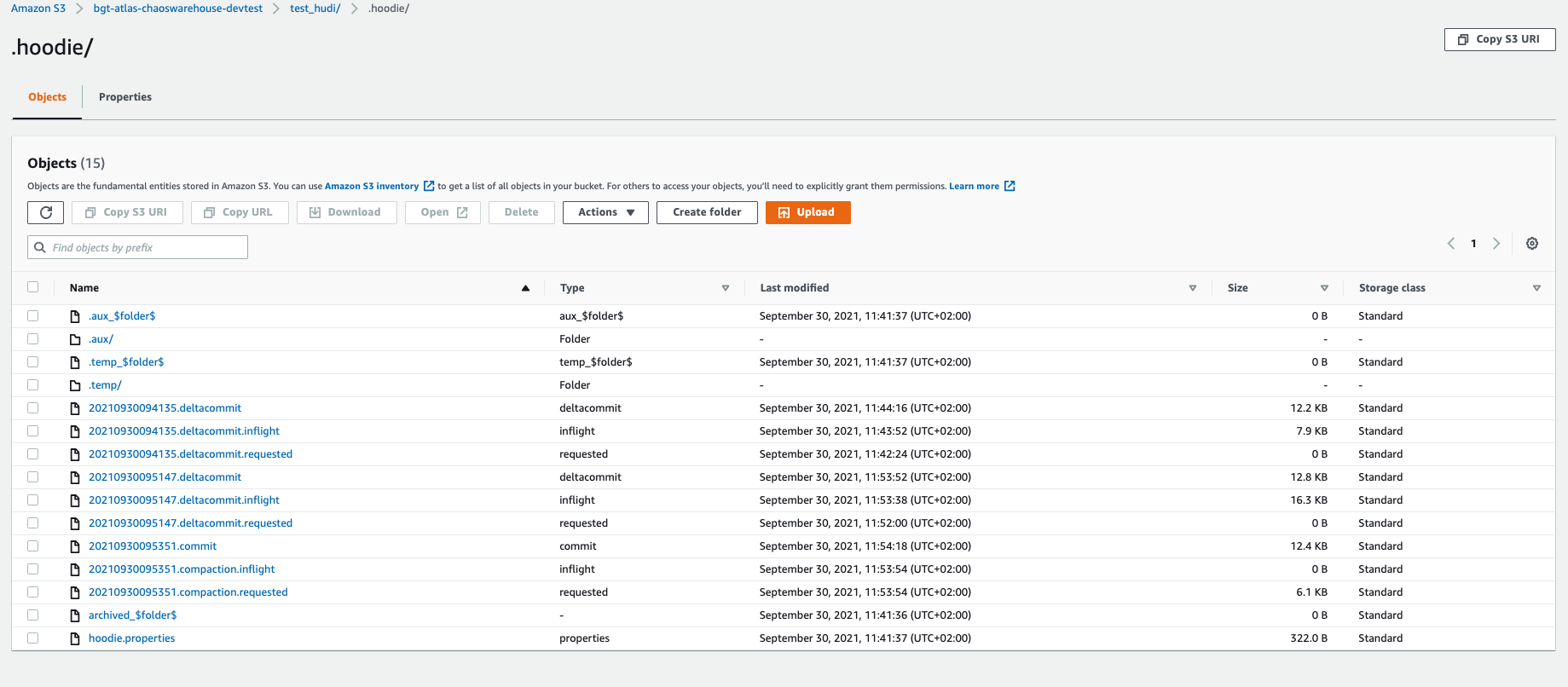Click the search magnifier icon in prefix field

pyautogui.click(x=40, y=247)
